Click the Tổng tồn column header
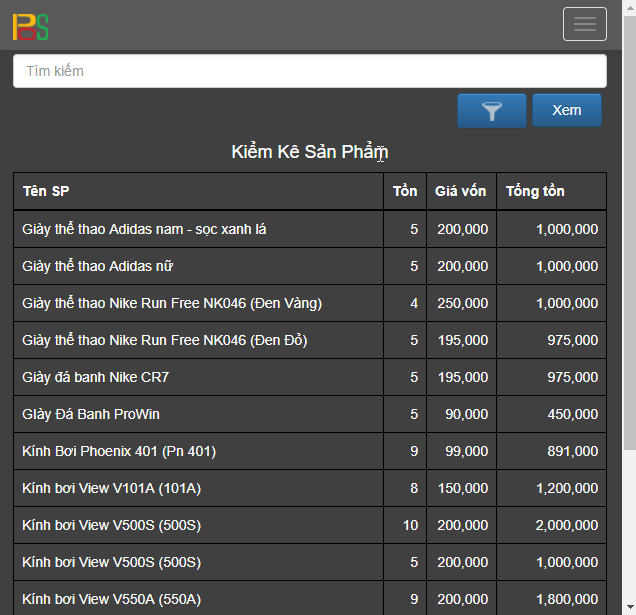The height and width of the screenshot is (615, 636). [535, 191]
